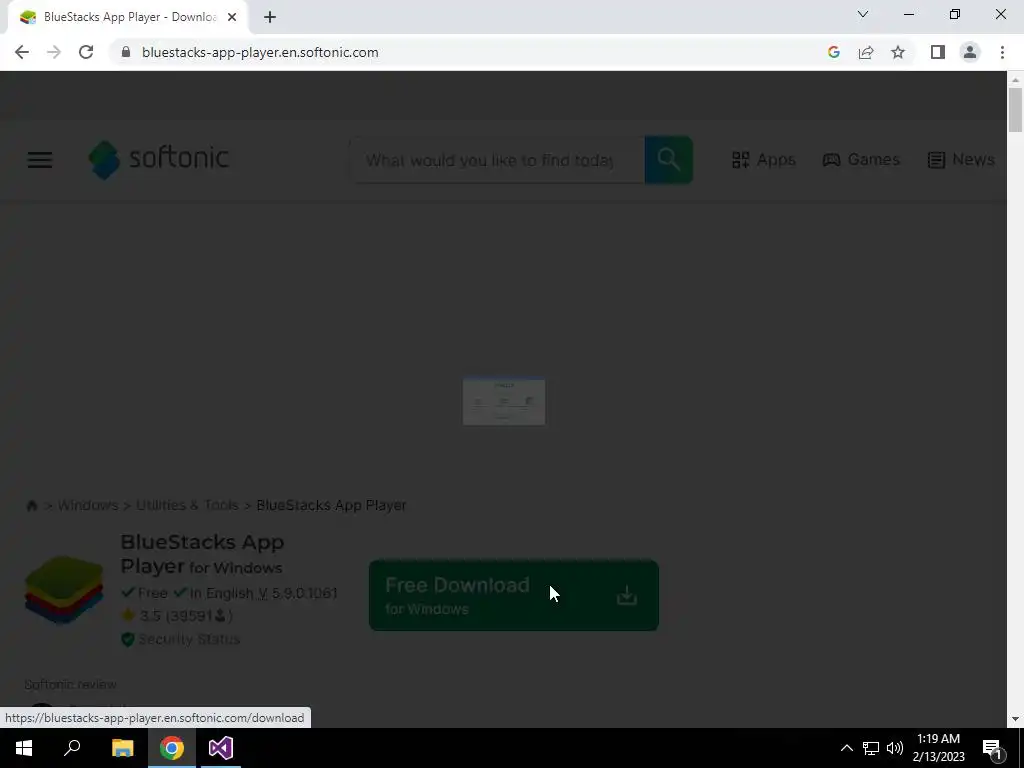Click the Softonic review label
This screenshot has width=1024, height=768.
click(x=71, y=684)
